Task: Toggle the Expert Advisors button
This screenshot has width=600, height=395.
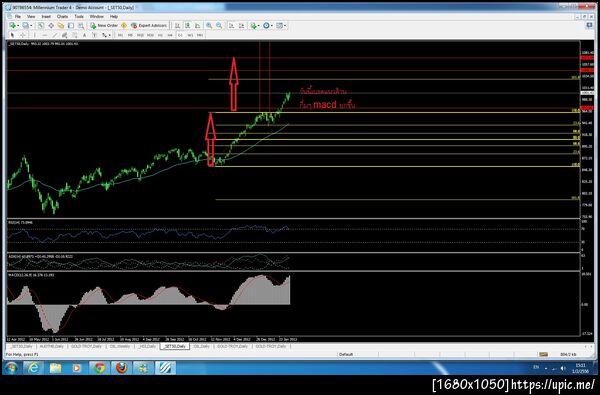Action: tap(149, 26)
